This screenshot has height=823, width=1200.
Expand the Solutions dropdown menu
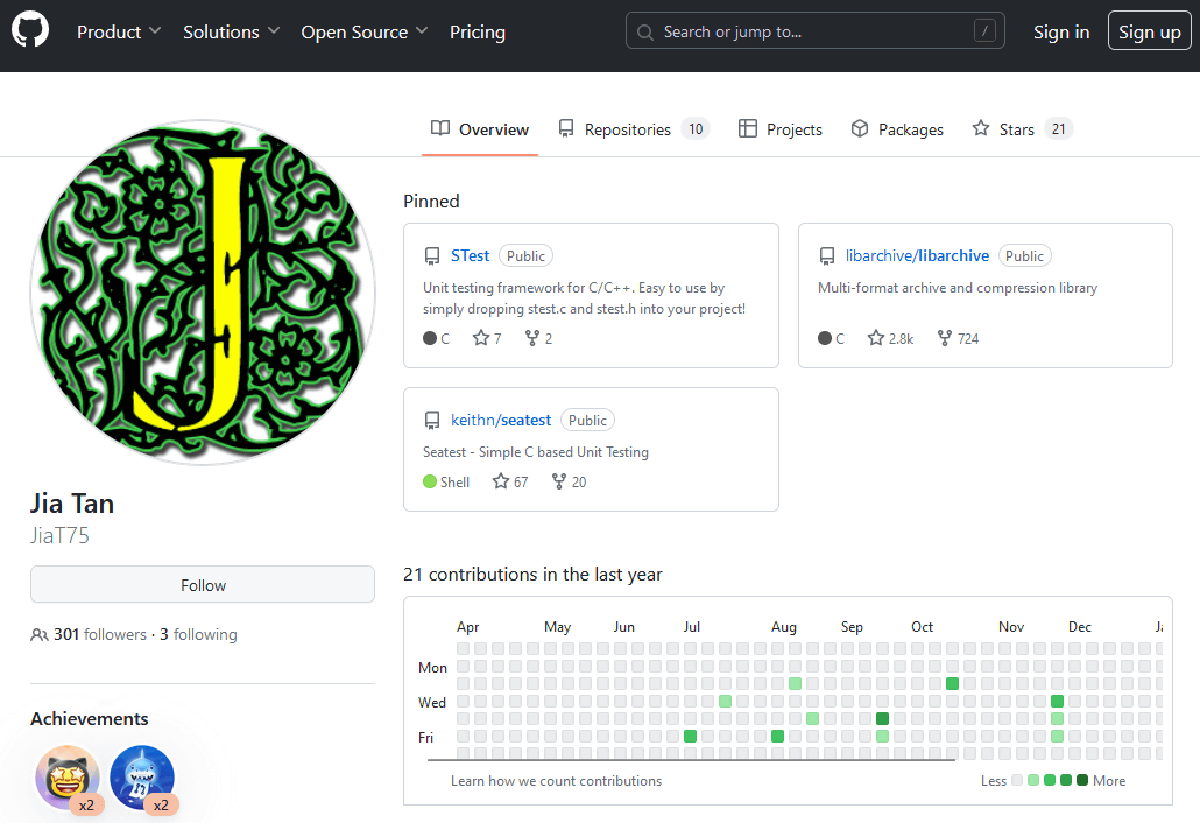pyautogui.click(x=231, y=32)
